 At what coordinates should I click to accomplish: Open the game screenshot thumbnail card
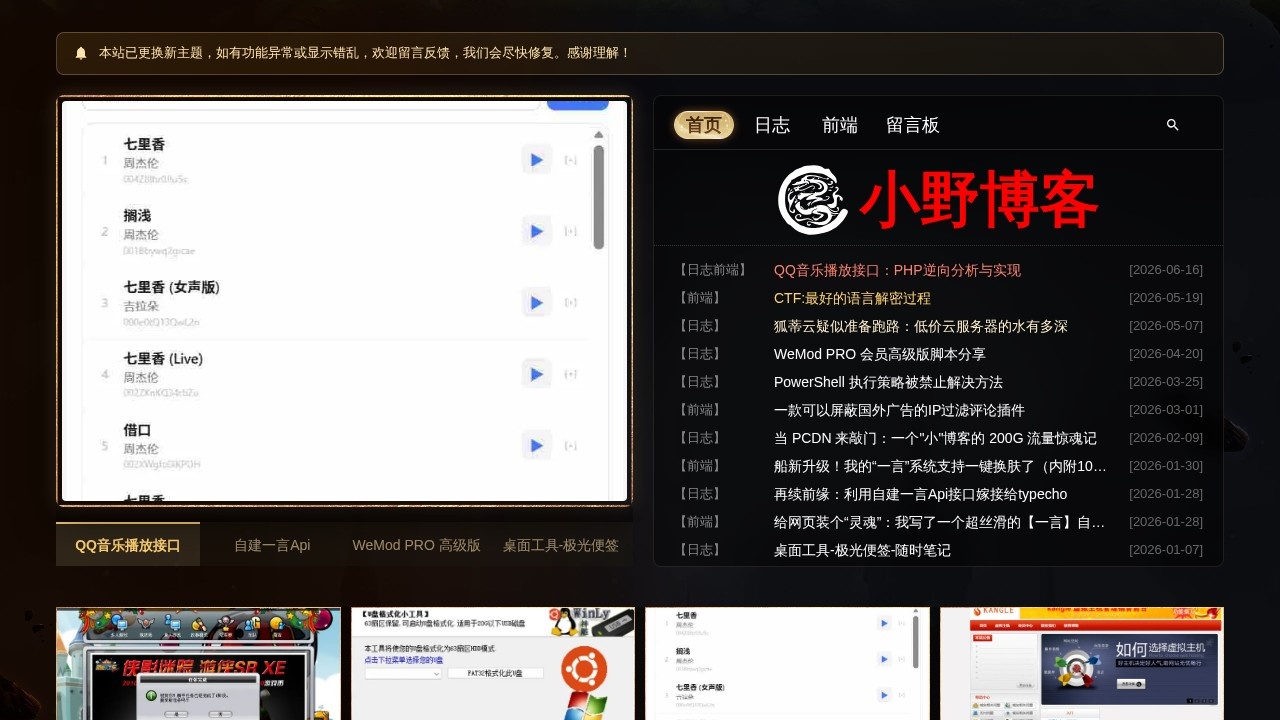(x=198, y=664)
